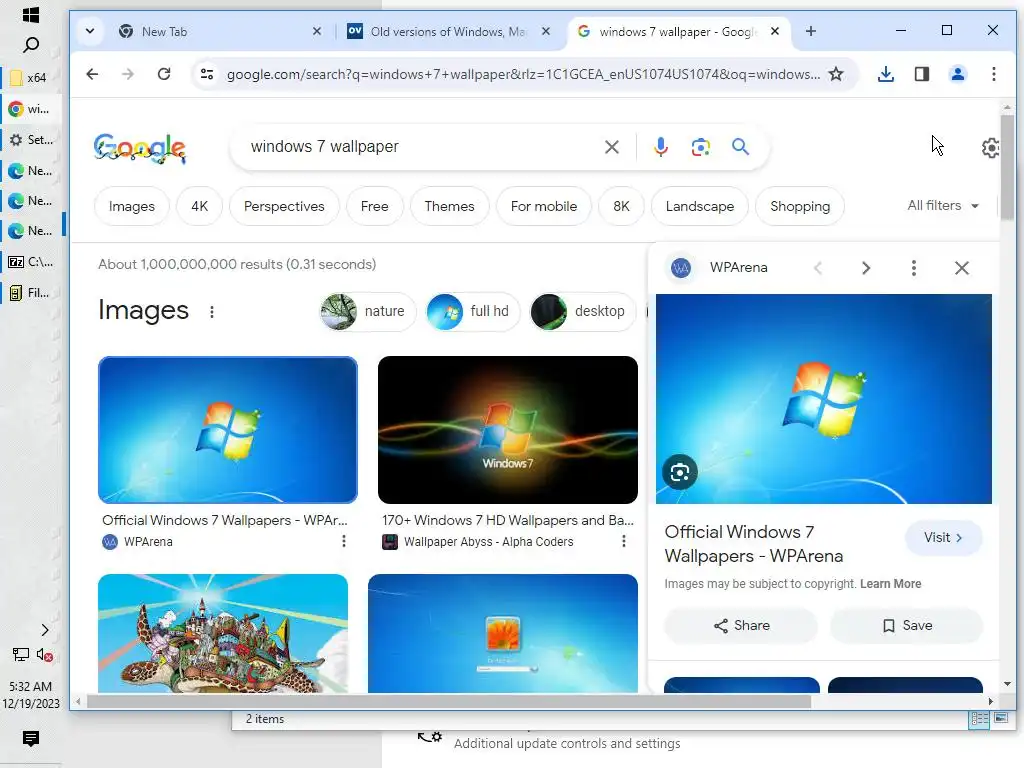
Task: Click Visit button in preview panel
Action: click(x=943, y=537)
